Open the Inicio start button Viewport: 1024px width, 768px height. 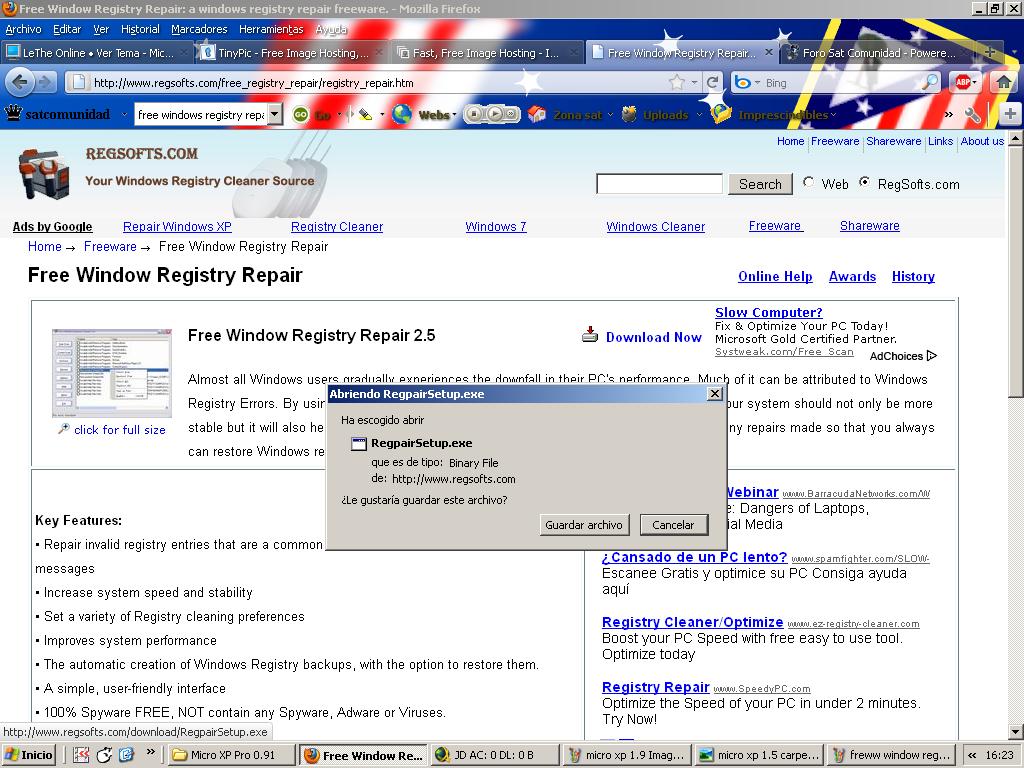coord(29,755)
